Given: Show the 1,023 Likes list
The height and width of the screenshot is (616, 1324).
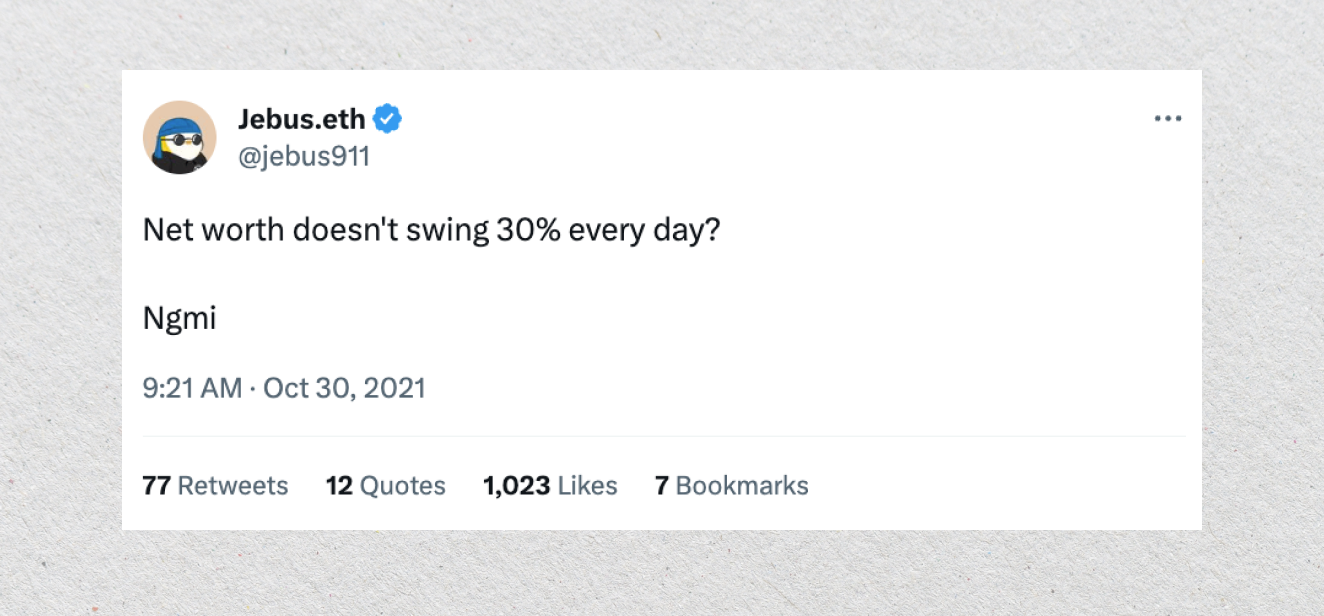Looking at the screenshot, I should tap(549, 486).
